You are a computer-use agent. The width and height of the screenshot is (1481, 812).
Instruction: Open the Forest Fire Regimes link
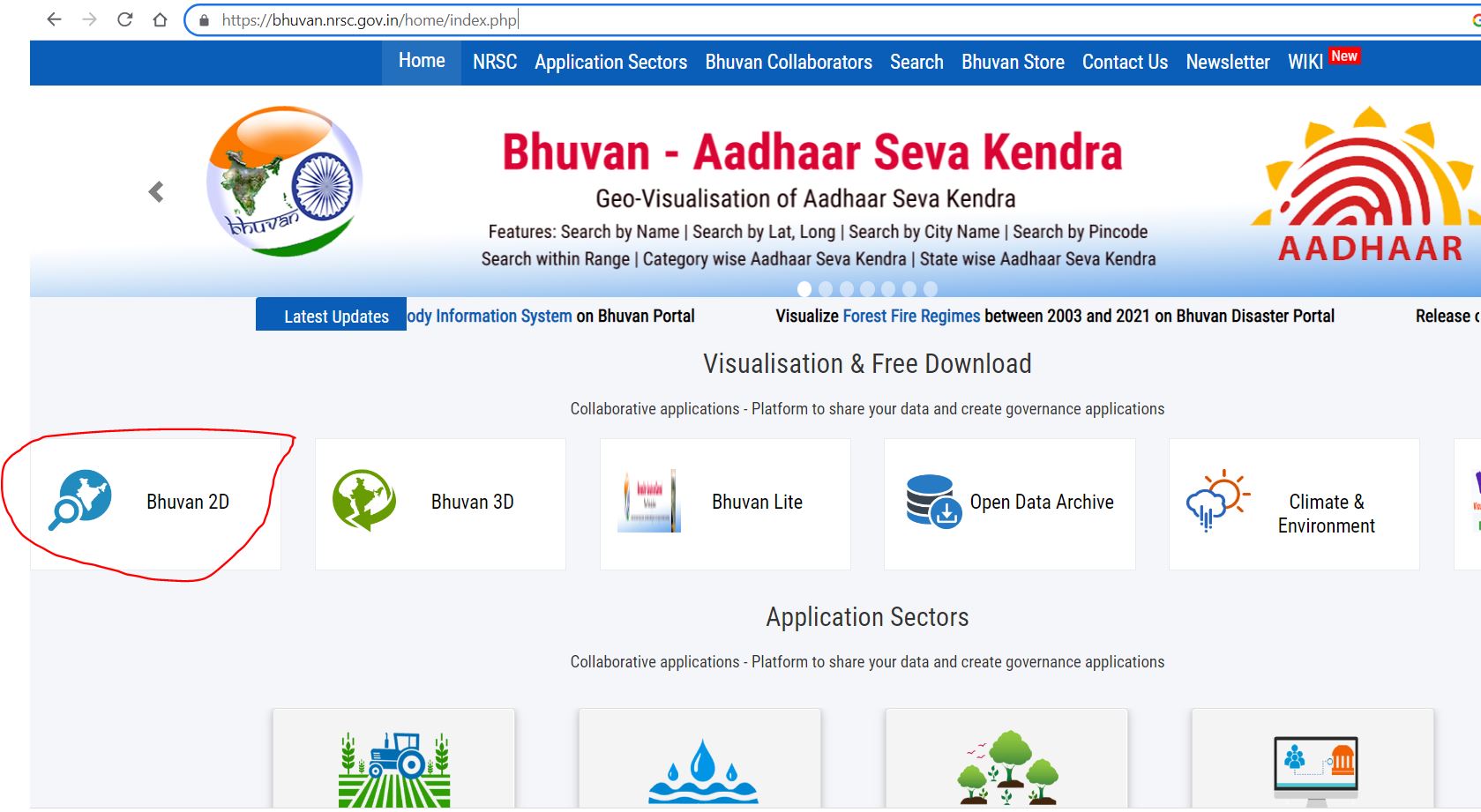coord(911,317)
